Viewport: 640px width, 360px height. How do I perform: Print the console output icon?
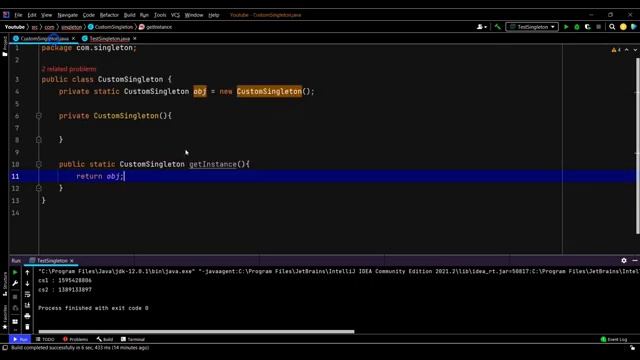(27, 316)
